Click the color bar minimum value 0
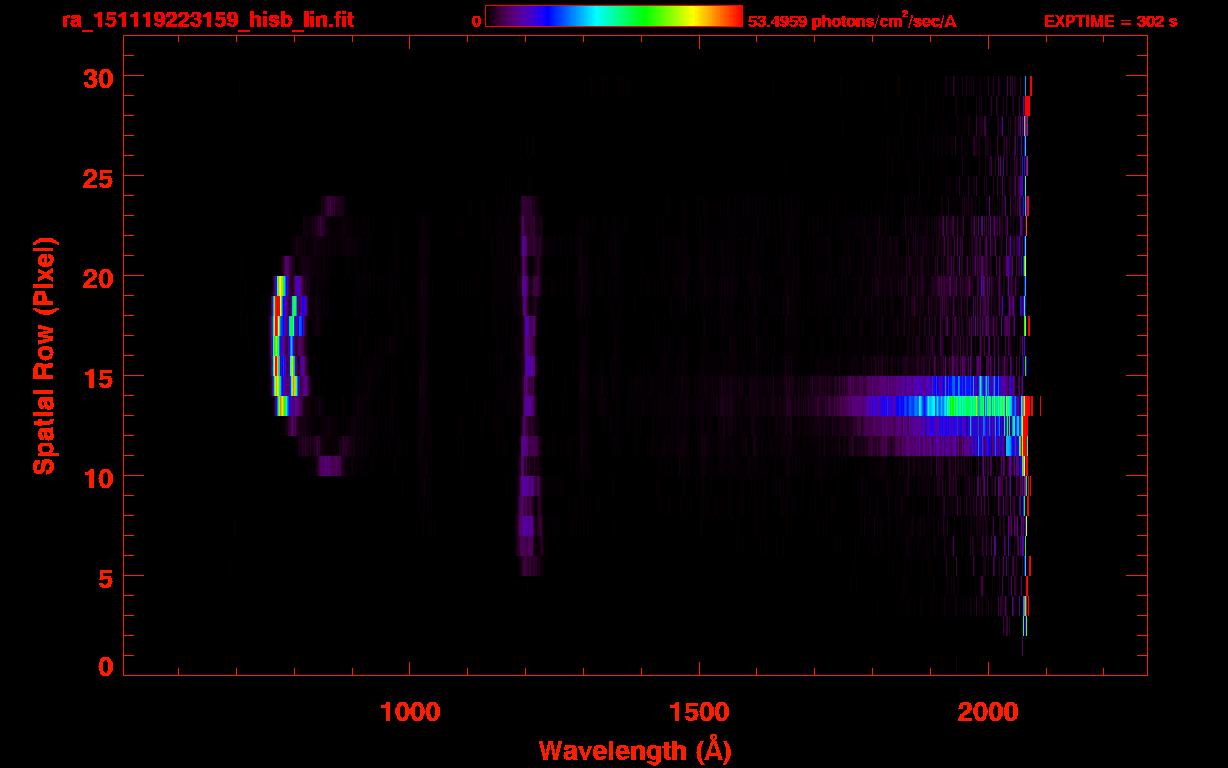The height and width of the screenshot is (768, 1228). pos(477,21)
